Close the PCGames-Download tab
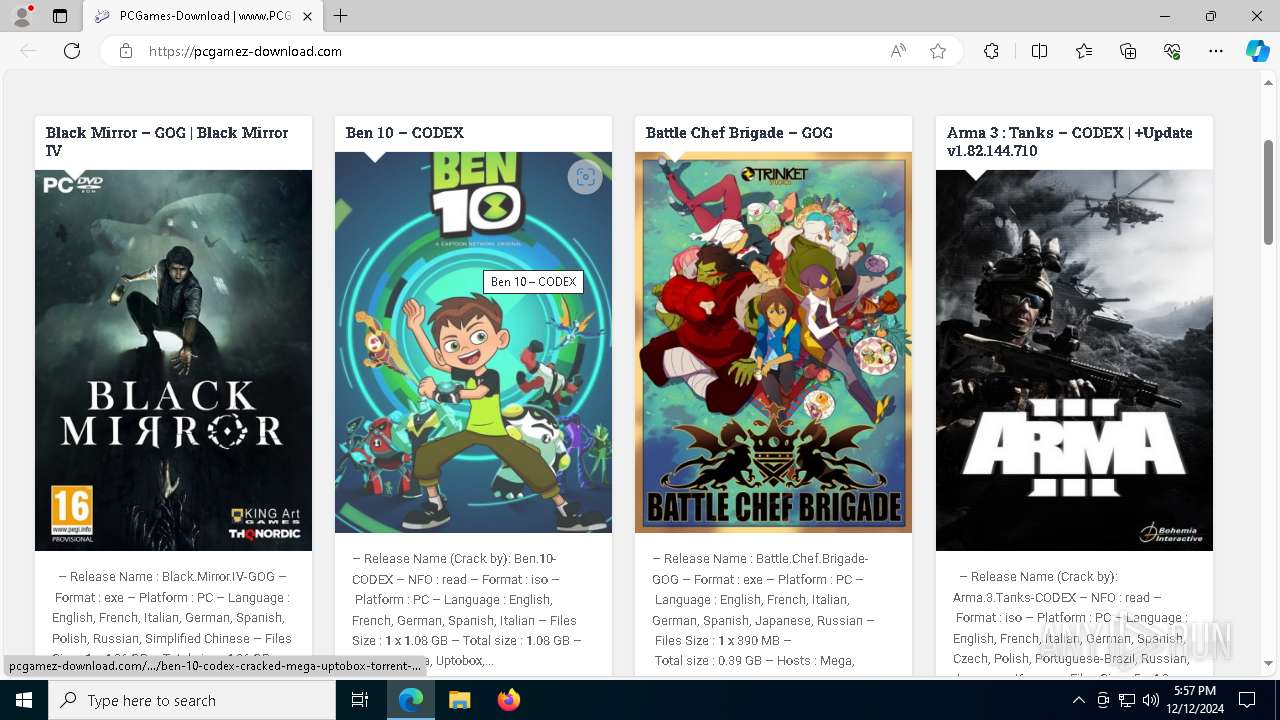Viewport: 1280px width, 720px height. coord(308,16)
